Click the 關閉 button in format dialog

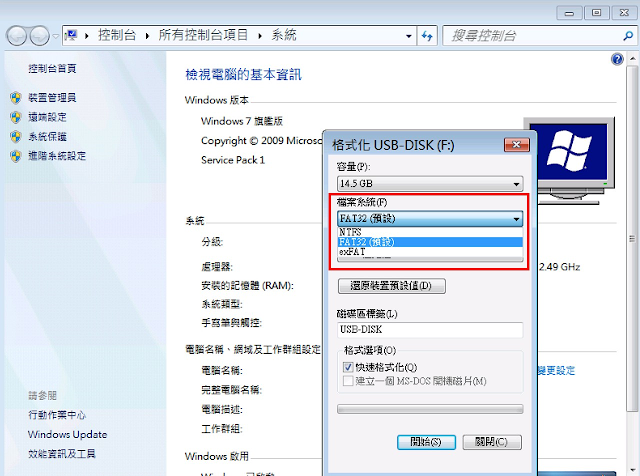(x=492, y=442)
